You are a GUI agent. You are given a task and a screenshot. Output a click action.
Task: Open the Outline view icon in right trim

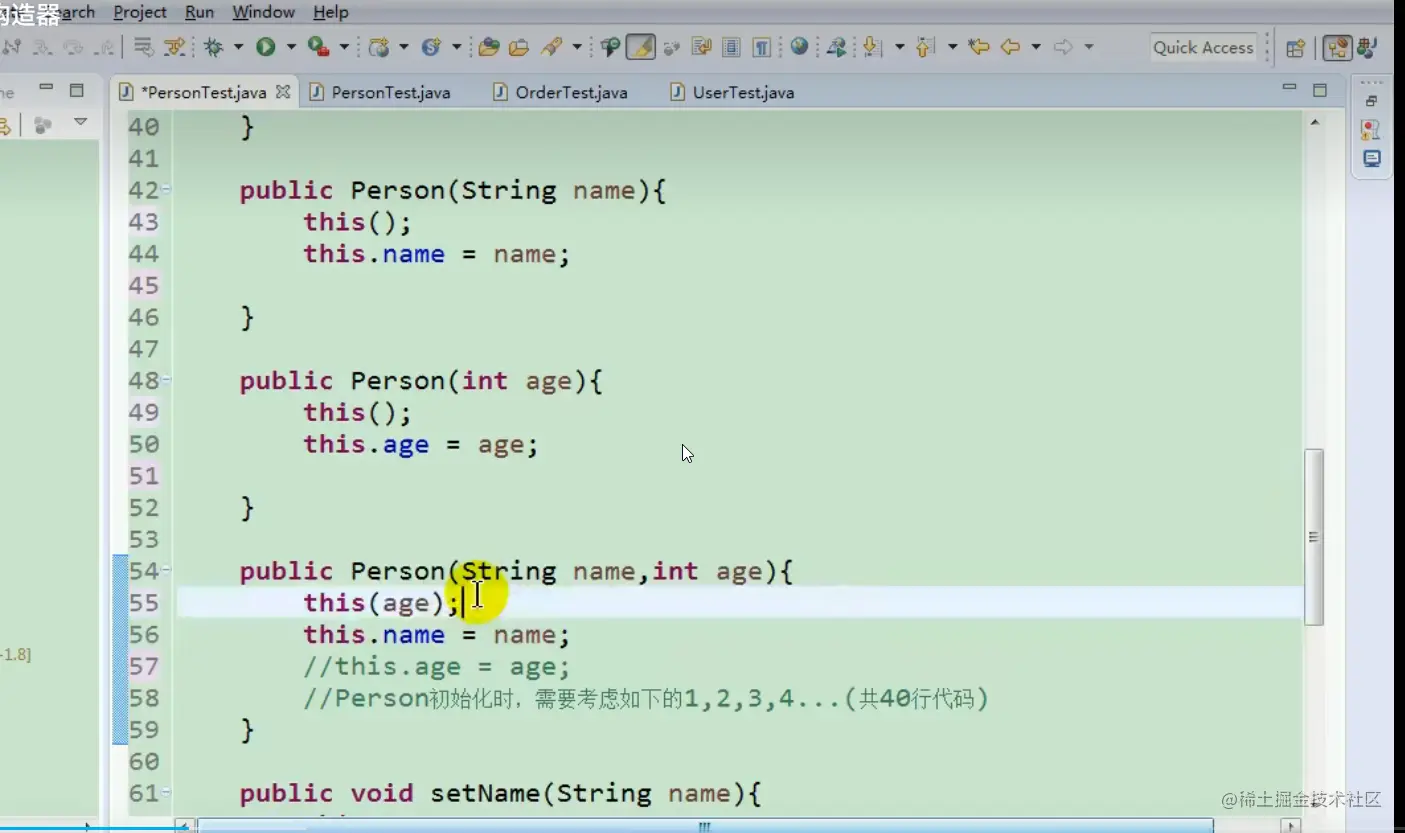(1371, 130)
